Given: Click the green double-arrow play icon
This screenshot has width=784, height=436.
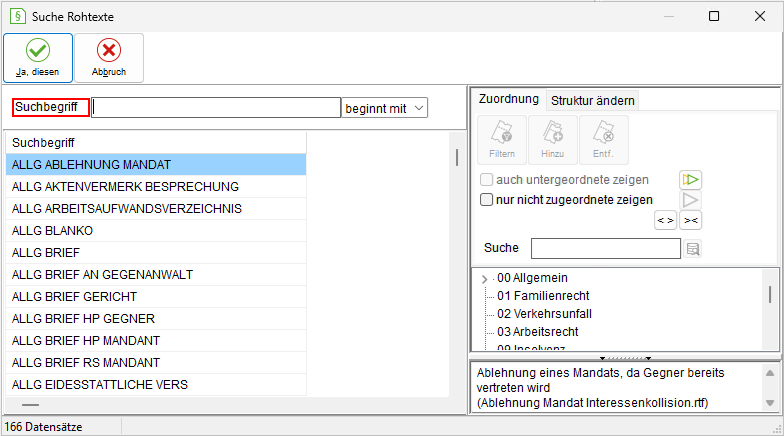Looking at the screenshot, I should tap(690, 180).
